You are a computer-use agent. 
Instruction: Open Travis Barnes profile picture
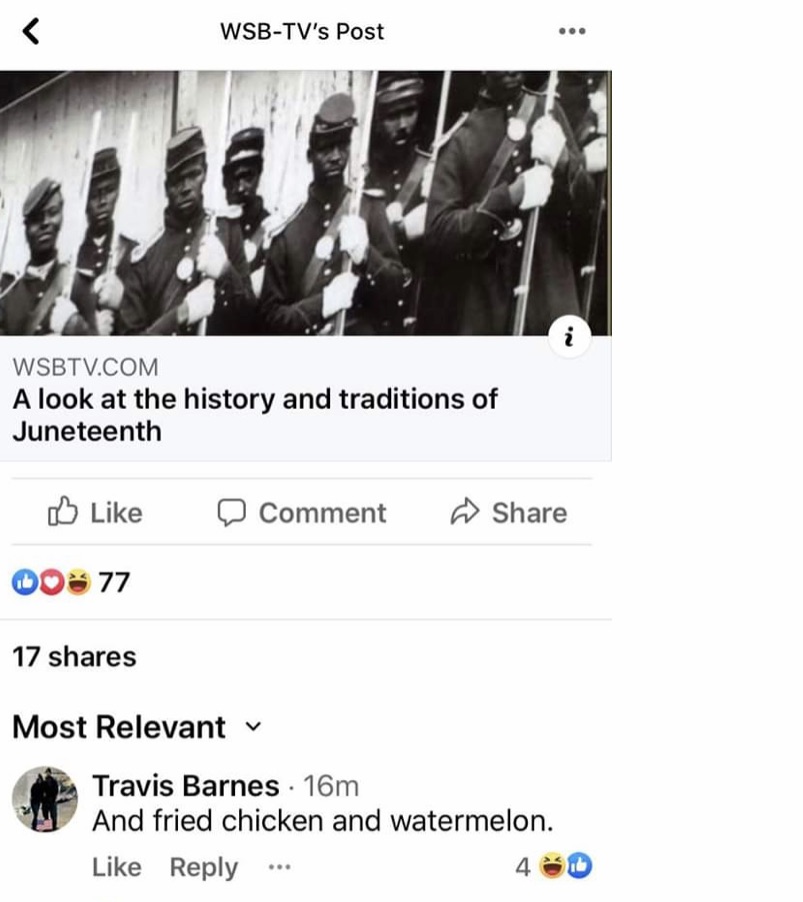coord(45,799)
